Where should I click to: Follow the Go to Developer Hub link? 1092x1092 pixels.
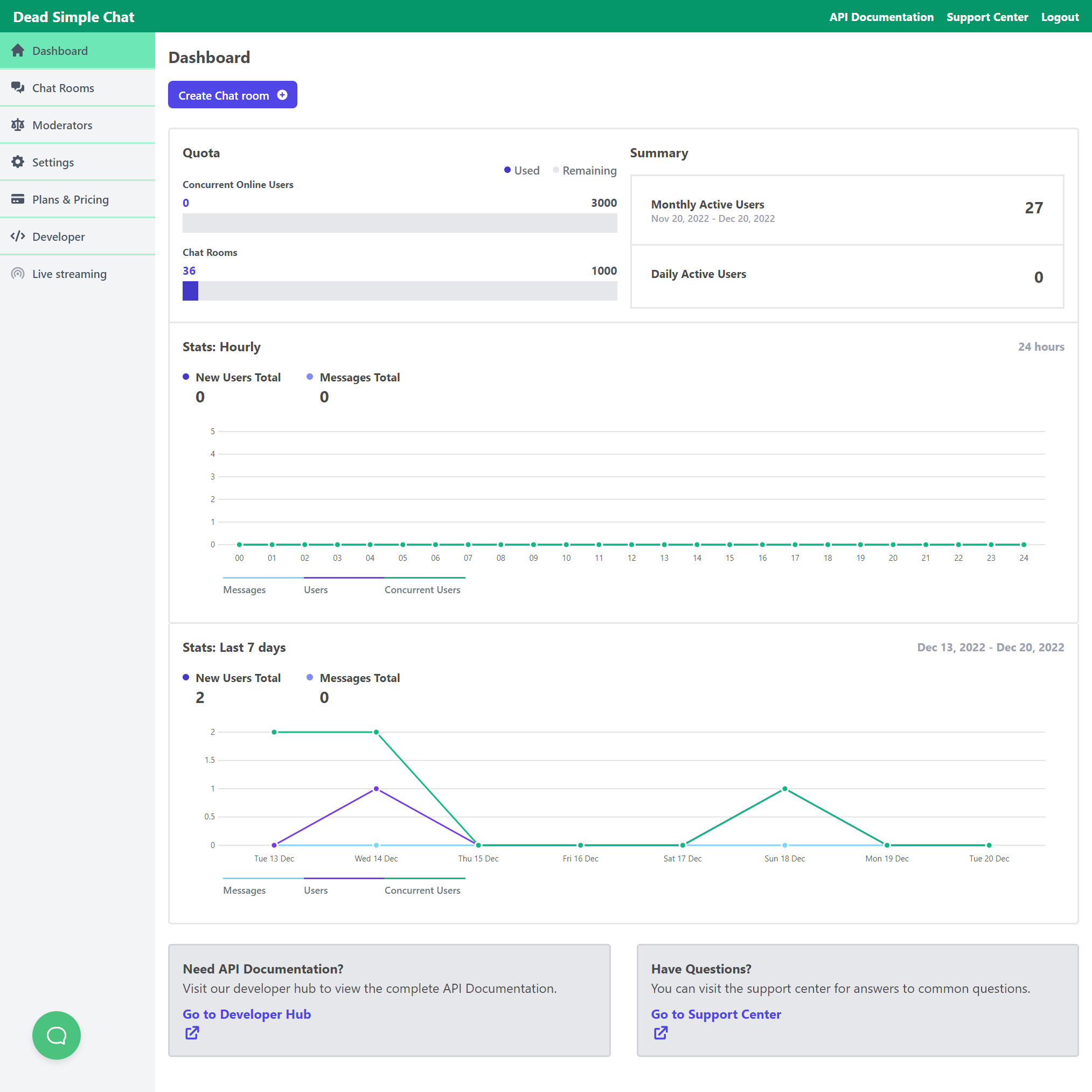[x=246, y=1014]
